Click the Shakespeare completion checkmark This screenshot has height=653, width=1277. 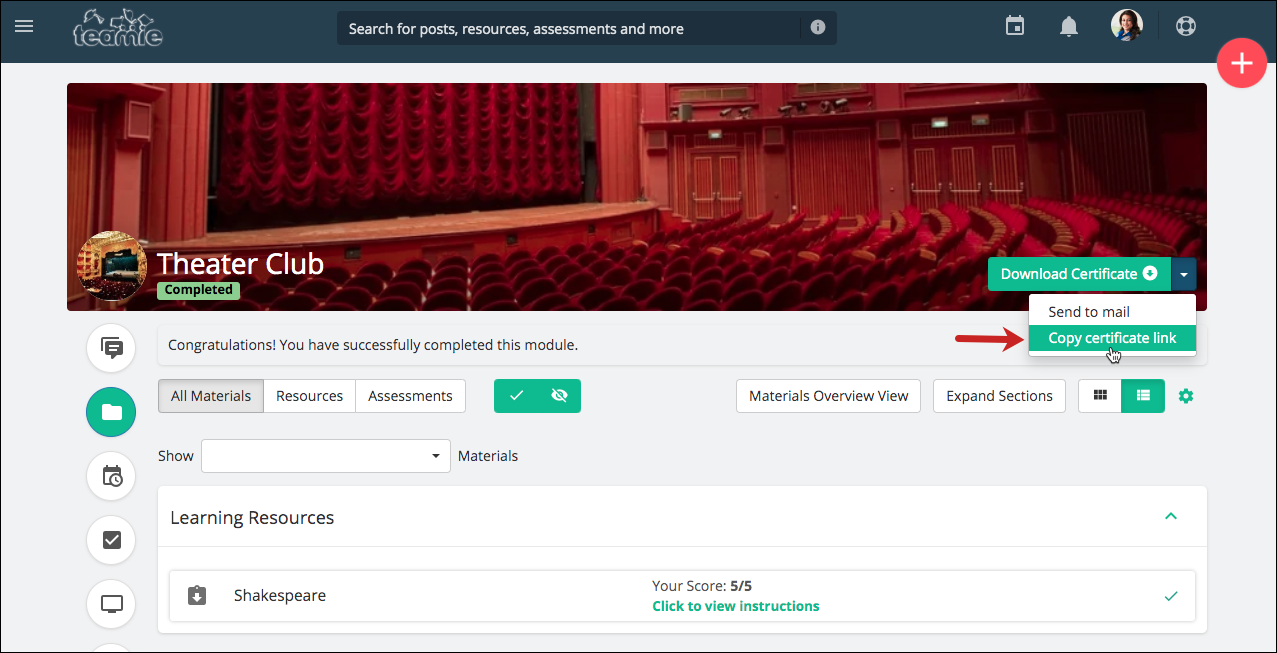point(1171,596)
